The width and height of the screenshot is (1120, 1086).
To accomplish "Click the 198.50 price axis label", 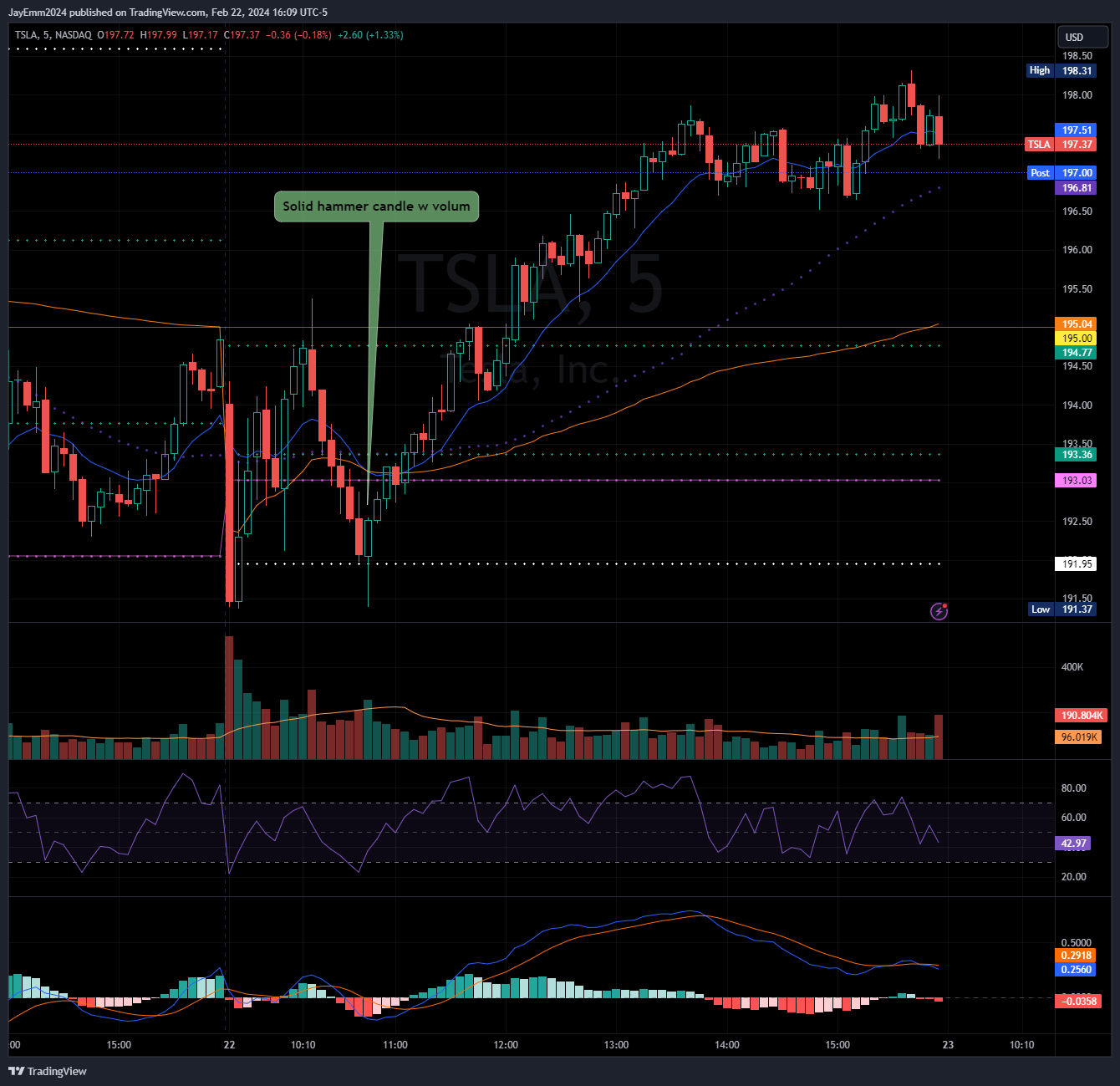I will tap(1077, 56).
